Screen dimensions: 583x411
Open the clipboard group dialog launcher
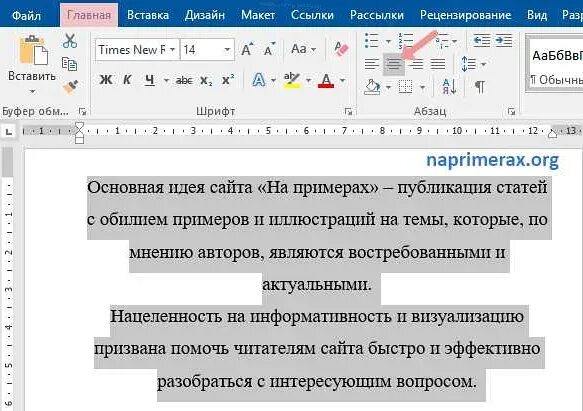point(83,111)
